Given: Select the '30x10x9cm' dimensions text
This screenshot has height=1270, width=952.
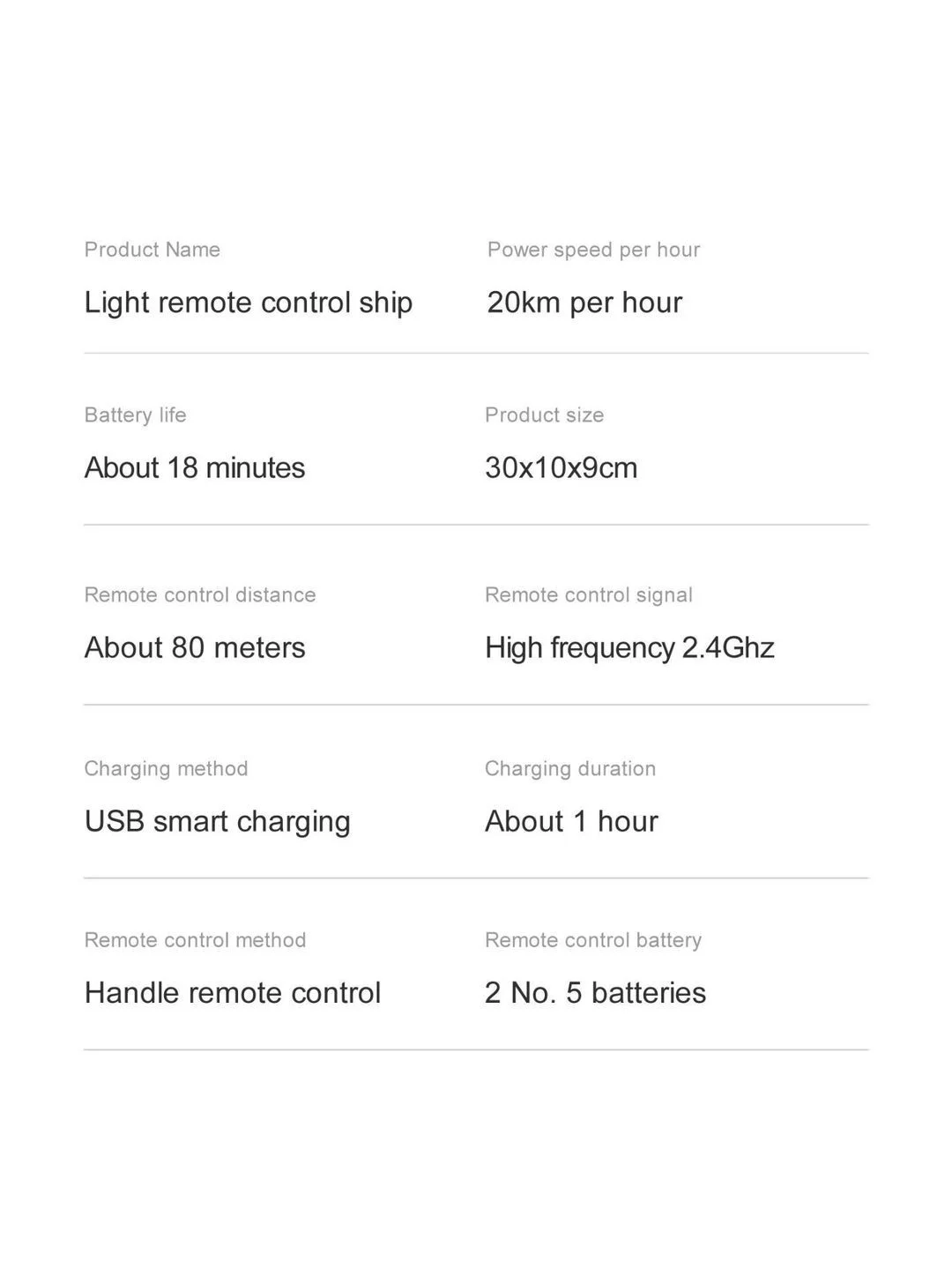Looking at the screenshot, I should click(x=562, y=467).
